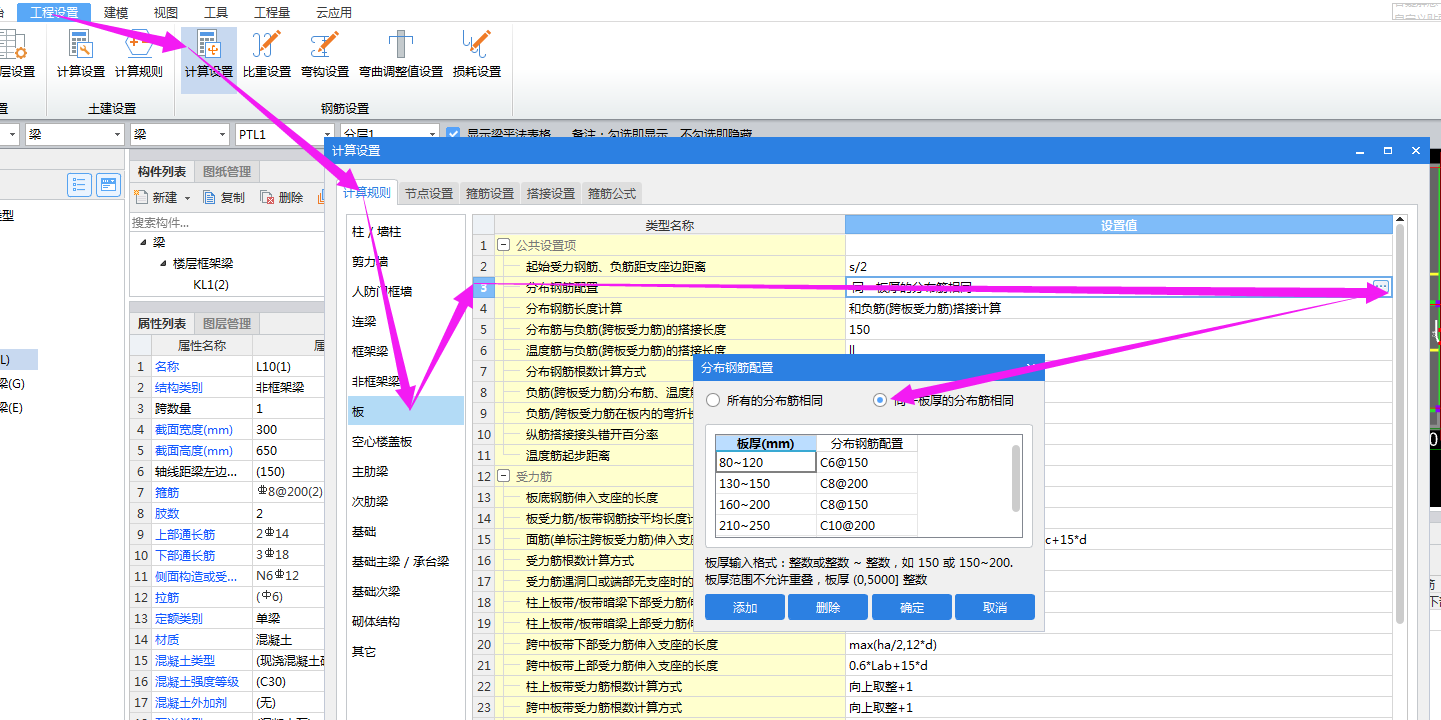Click the 删除 button in 分布钢筋配置 dialog
This screenshot has width=1441, height=720.
[828, 607]
